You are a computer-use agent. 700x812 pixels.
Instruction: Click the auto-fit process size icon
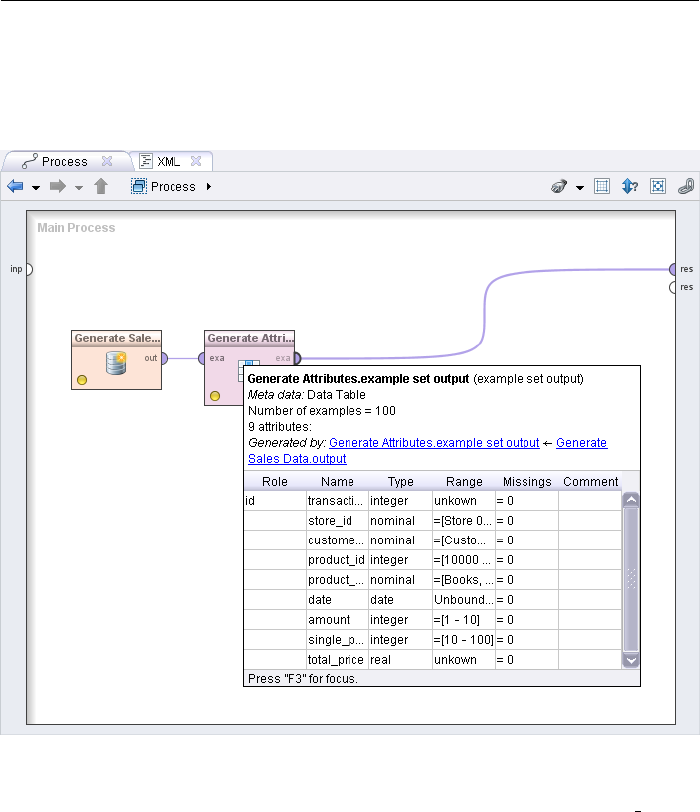click(658, 186)
